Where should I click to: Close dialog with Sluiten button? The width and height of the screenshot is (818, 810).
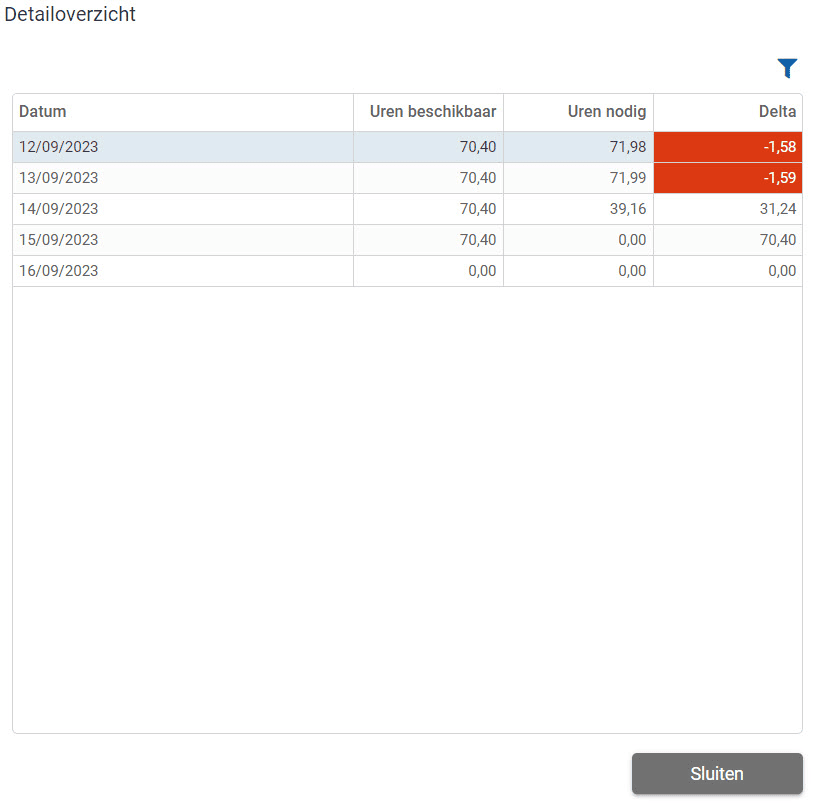tap(717, 773)
